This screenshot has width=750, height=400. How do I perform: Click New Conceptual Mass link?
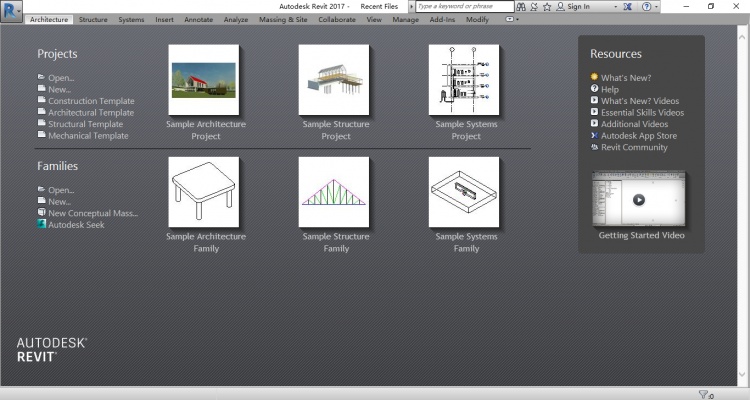[x=93, y=213]
